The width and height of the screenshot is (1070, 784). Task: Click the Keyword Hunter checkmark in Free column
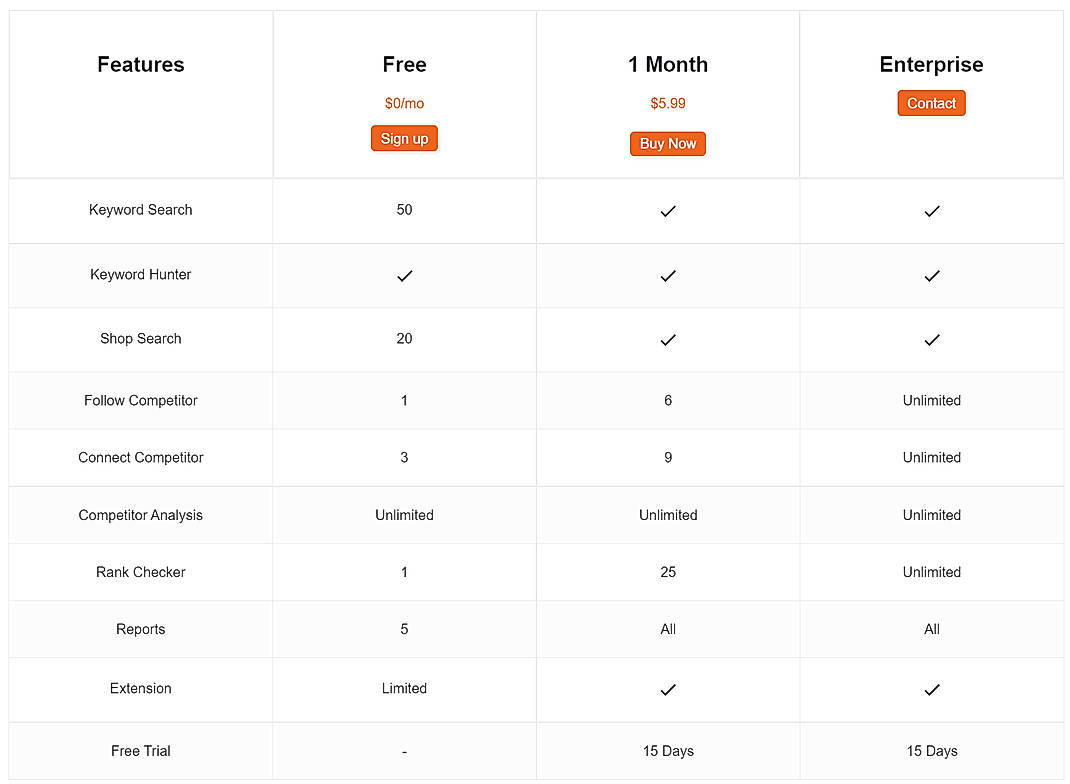(x=404, y=276)
